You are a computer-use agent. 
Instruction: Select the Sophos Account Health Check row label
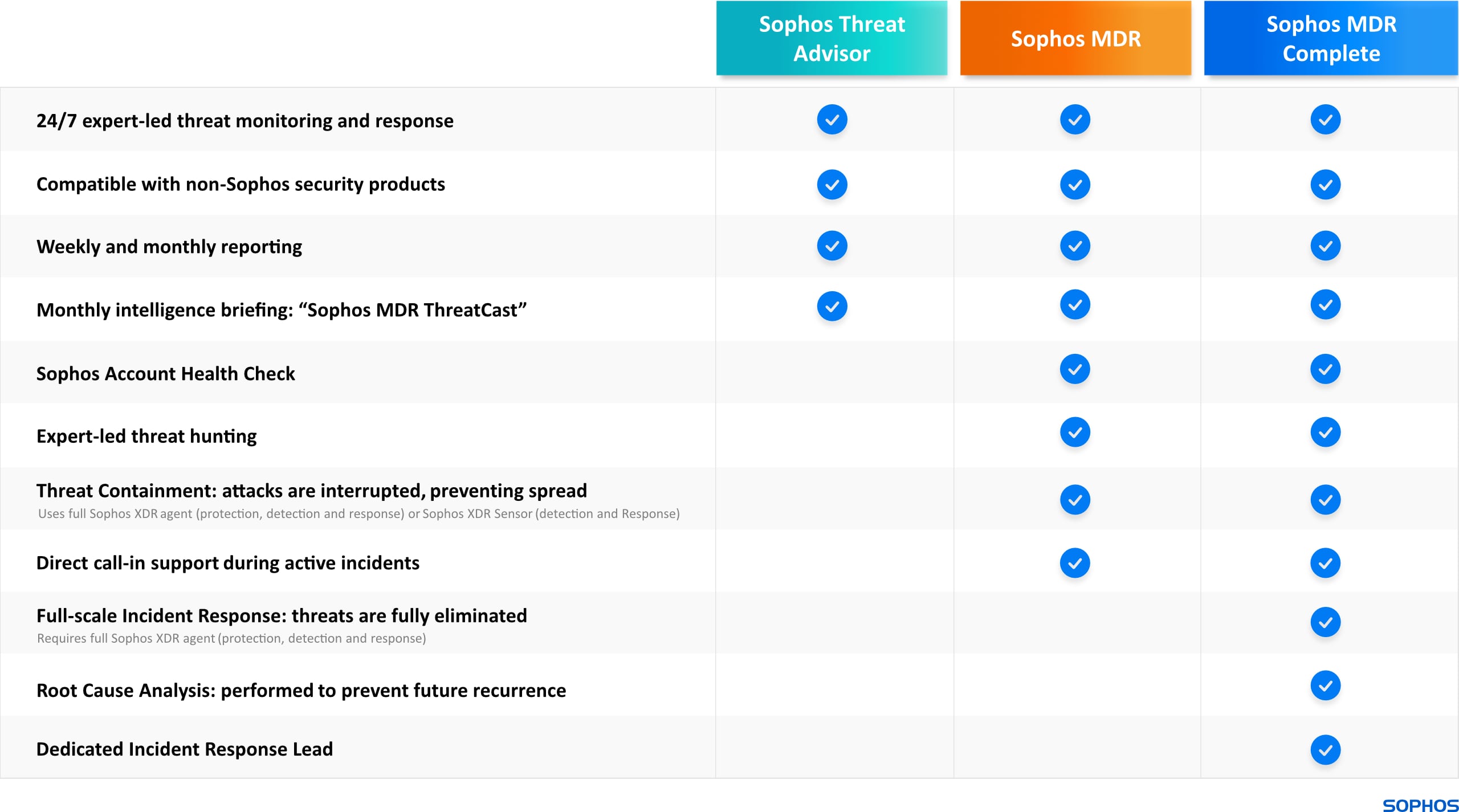point(165,374)
